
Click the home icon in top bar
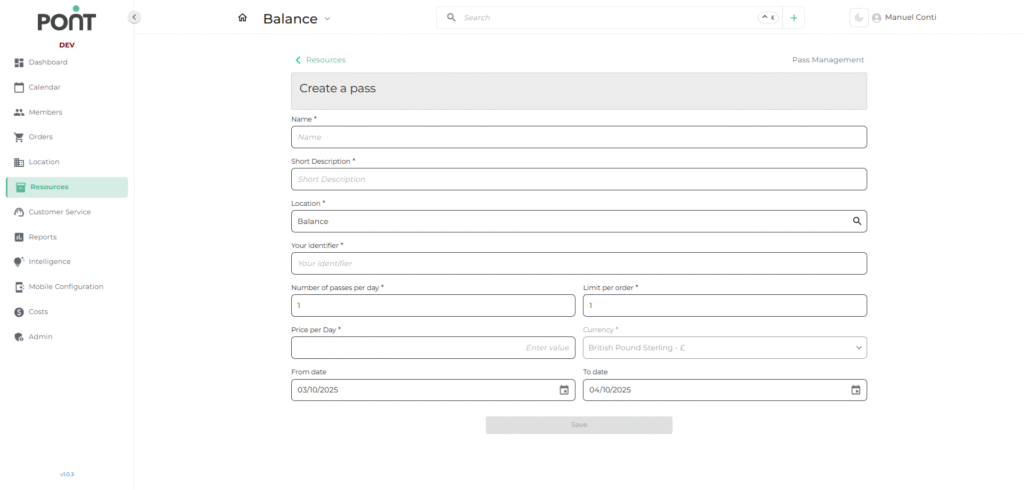click(x=242, y=18)
